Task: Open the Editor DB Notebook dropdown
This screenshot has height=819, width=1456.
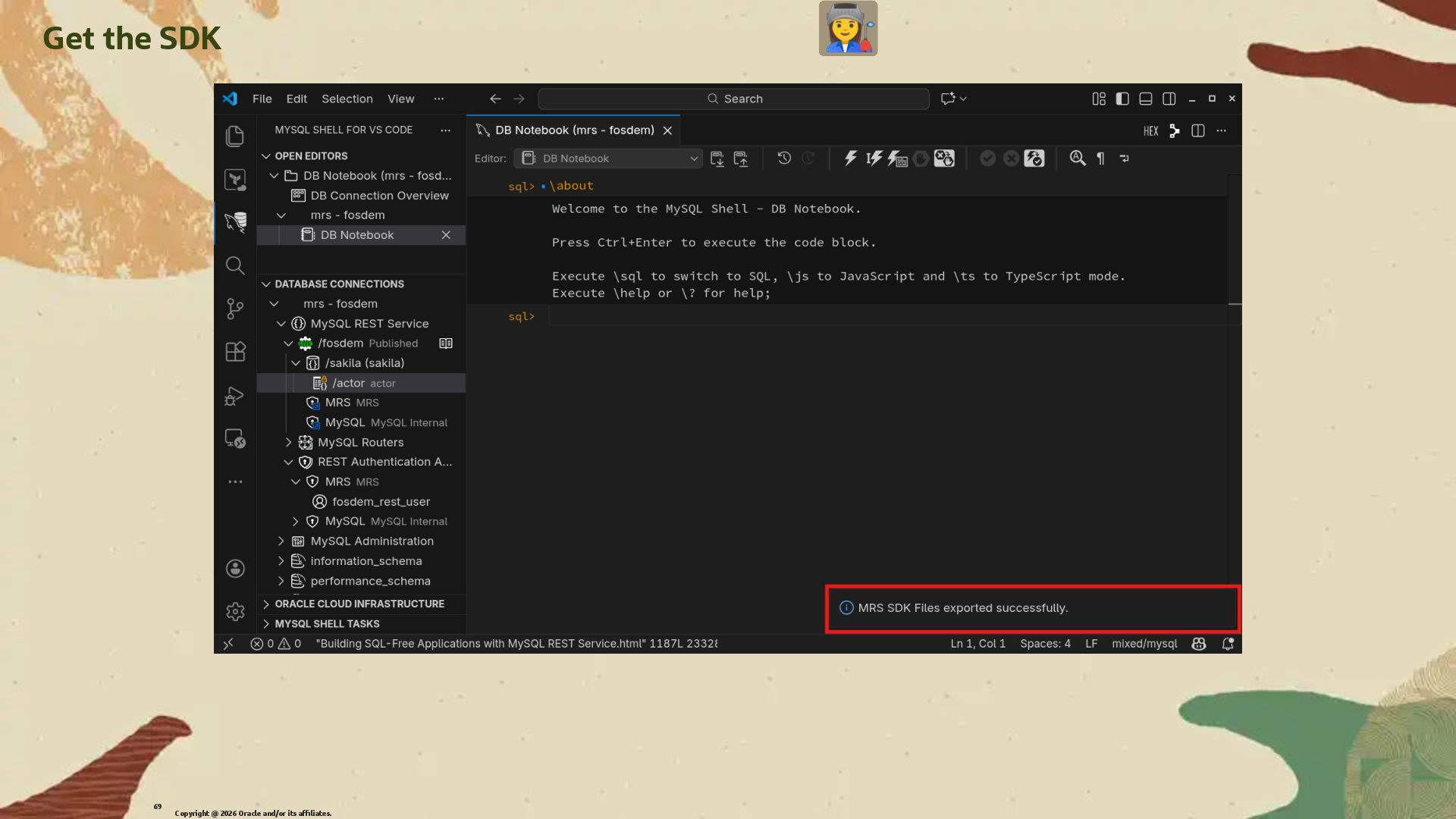Action: pyautogui.click(x=608, y=158)
